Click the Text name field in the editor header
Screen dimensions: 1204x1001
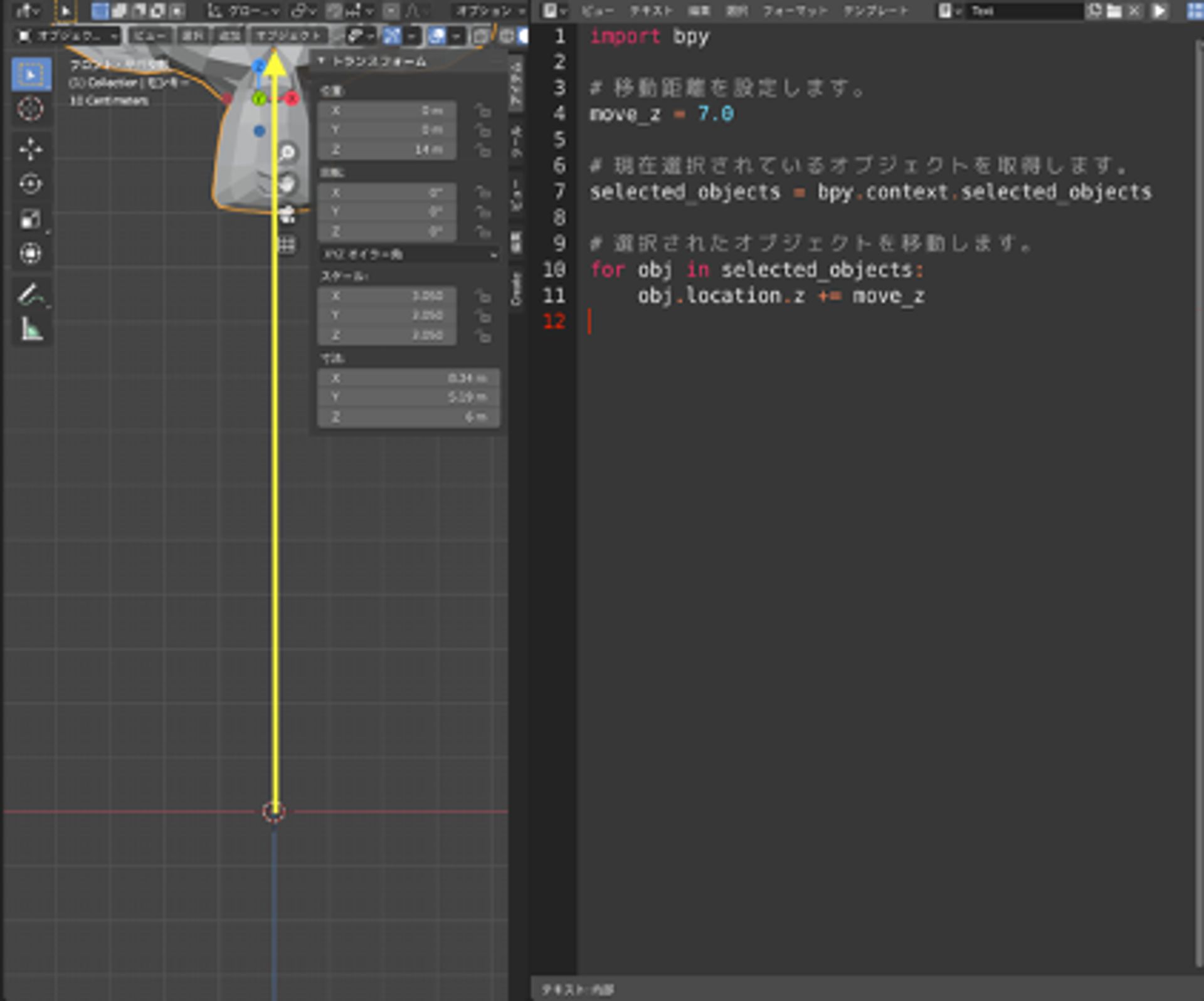1022,11
